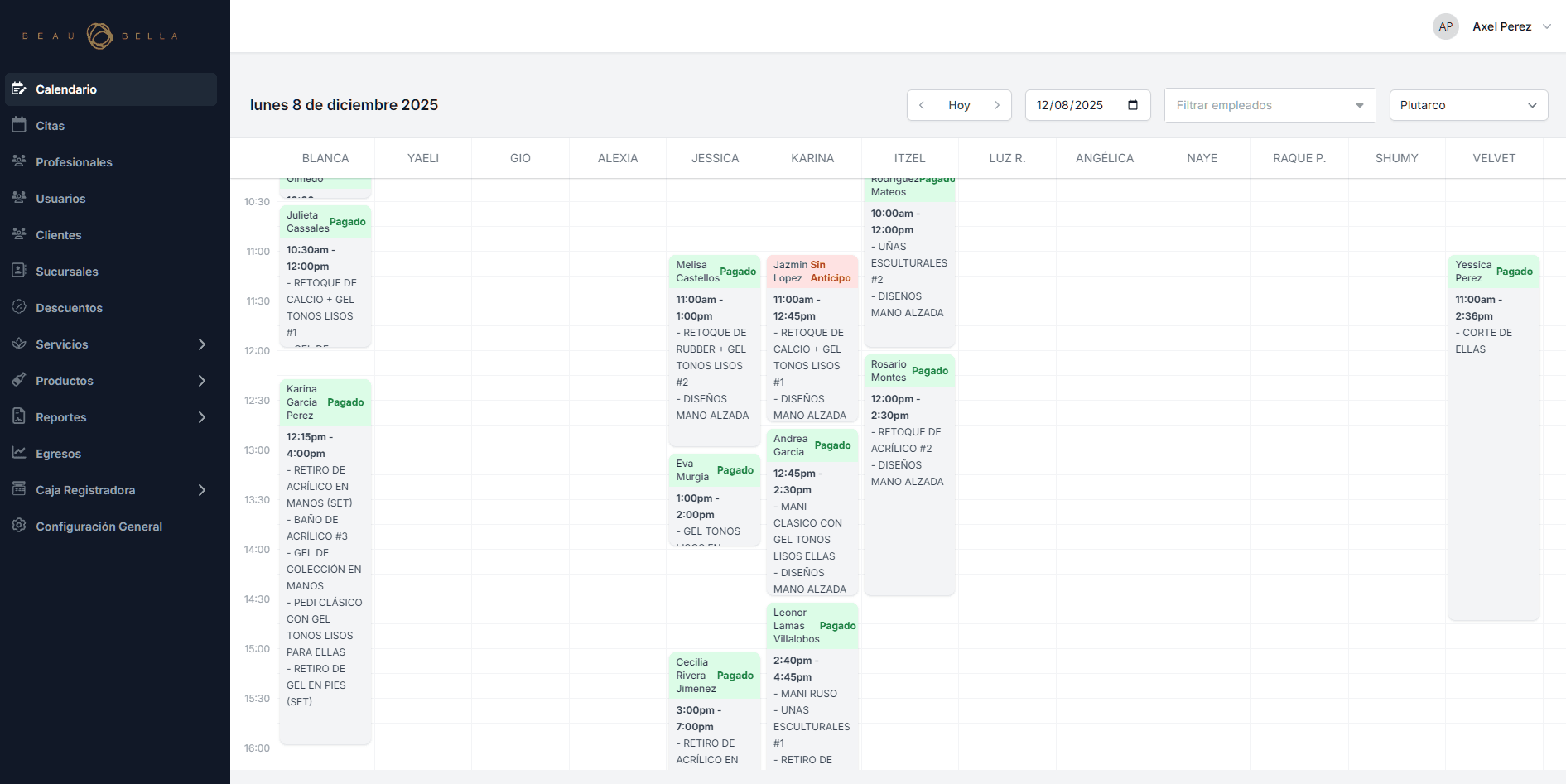Viewport: 1566px width, 784px height.
Task: Advance to next day with right arrow
Action: [997, 105]
